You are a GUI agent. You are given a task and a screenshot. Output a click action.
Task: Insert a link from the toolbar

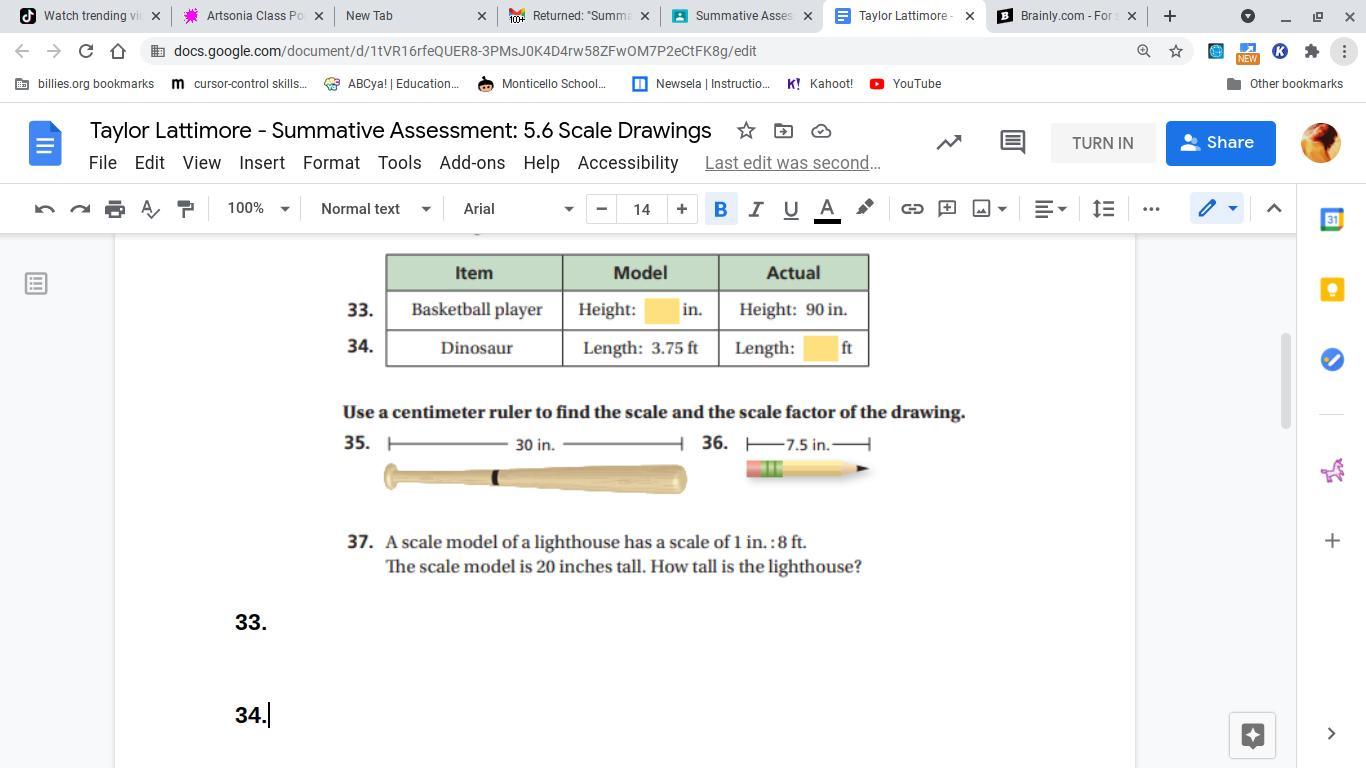pos(912,209)
